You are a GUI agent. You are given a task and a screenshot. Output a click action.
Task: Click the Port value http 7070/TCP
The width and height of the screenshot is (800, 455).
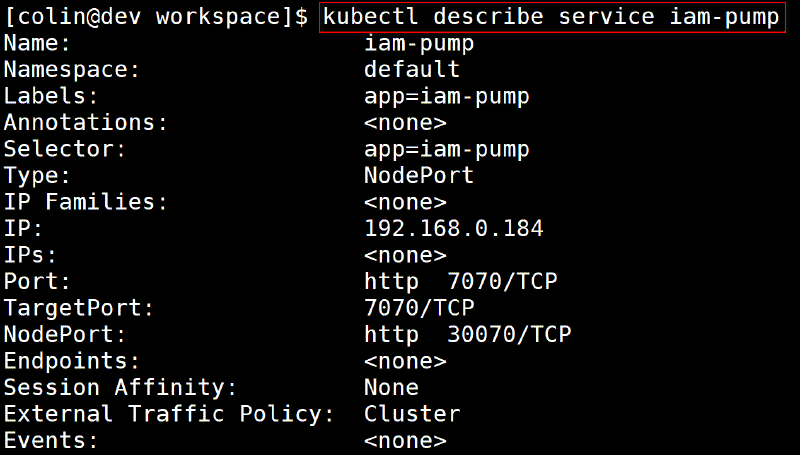pos(460,282)
